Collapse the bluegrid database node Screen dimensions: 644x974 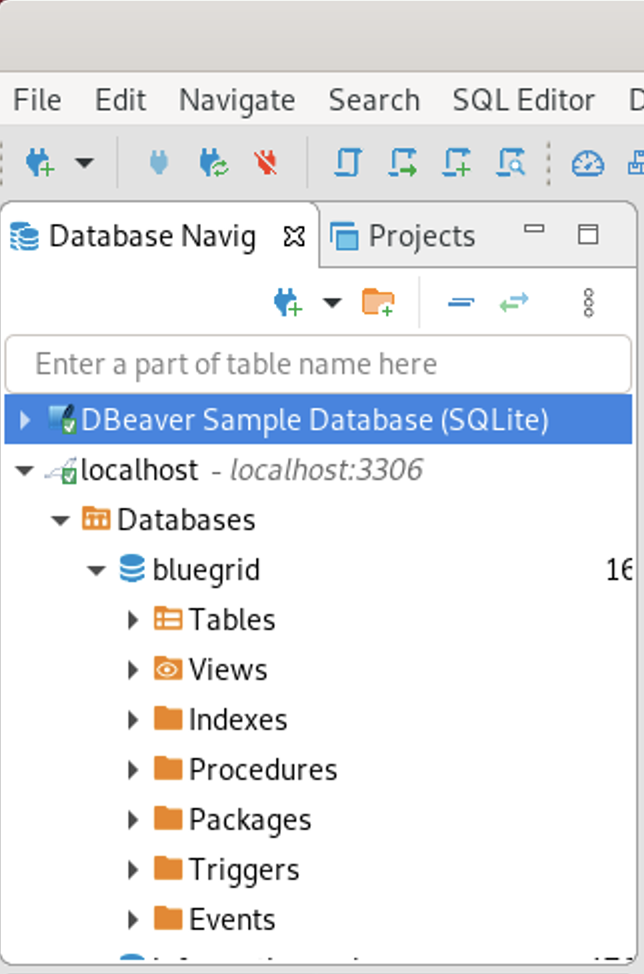[96, 570]
